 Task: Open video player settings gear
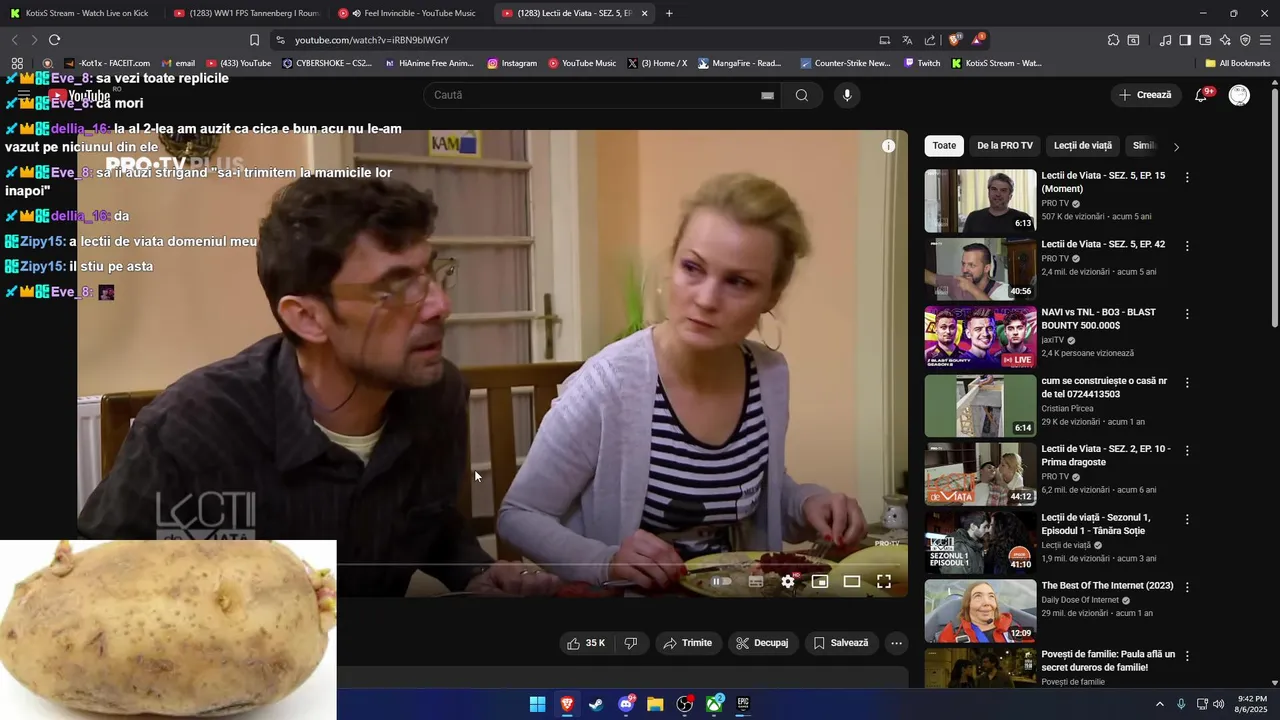pyautogui.click(x=788, y=581)
